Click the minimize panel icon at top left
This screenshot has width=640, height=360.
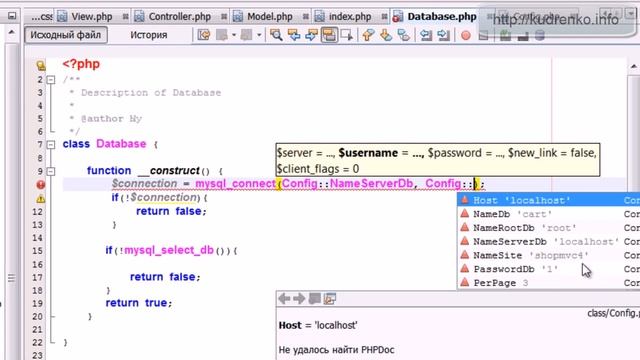click(x=12, y=16)
